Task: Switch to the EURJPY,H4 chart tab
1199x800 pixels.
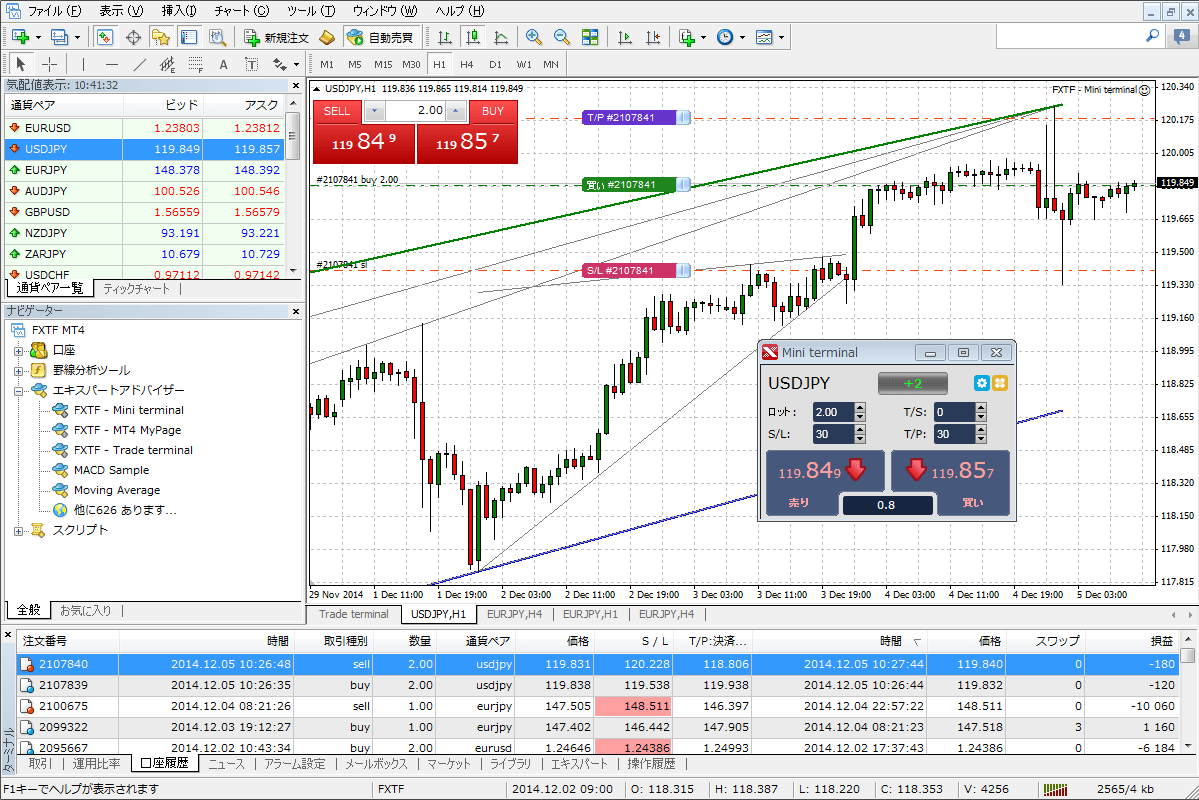Action: (x=514, y=614)
